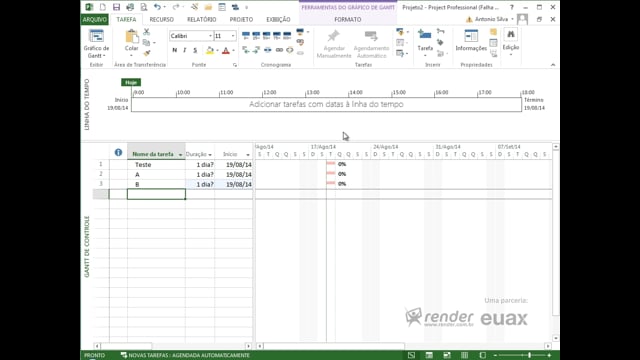Toggle underline (S) formatting

(195, 50)
